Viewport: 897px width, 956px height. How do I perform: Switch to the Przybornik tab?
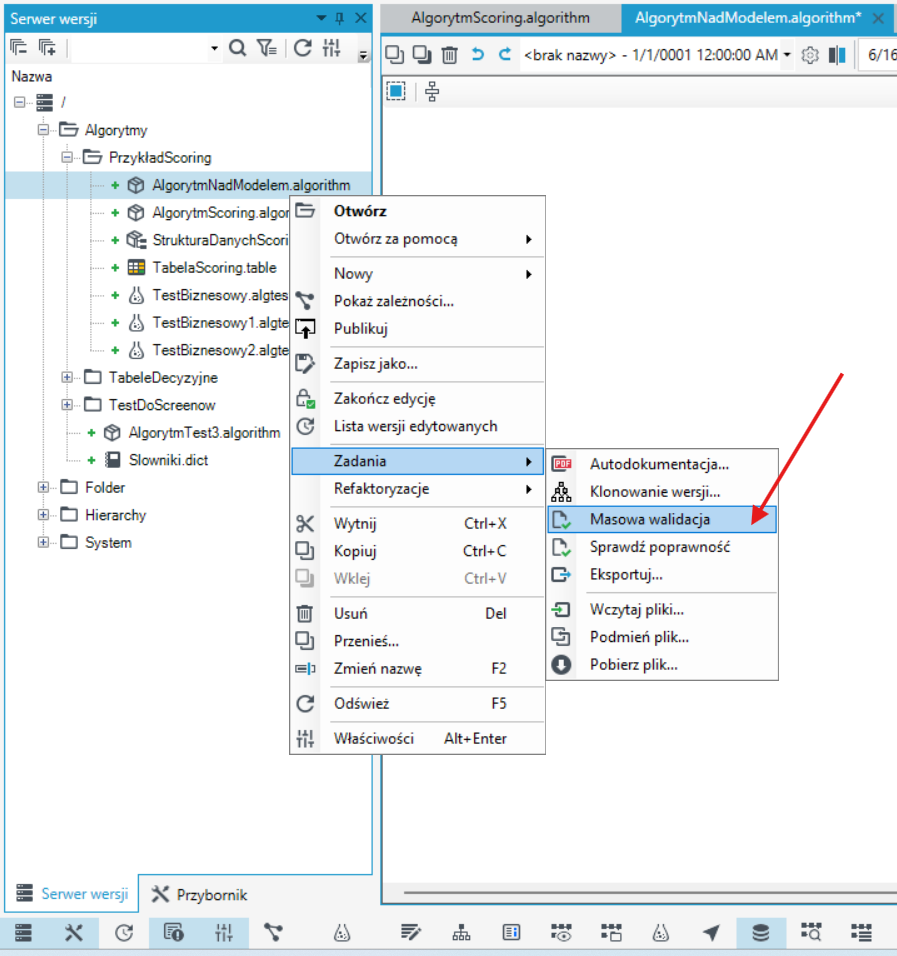pos(199,894)
